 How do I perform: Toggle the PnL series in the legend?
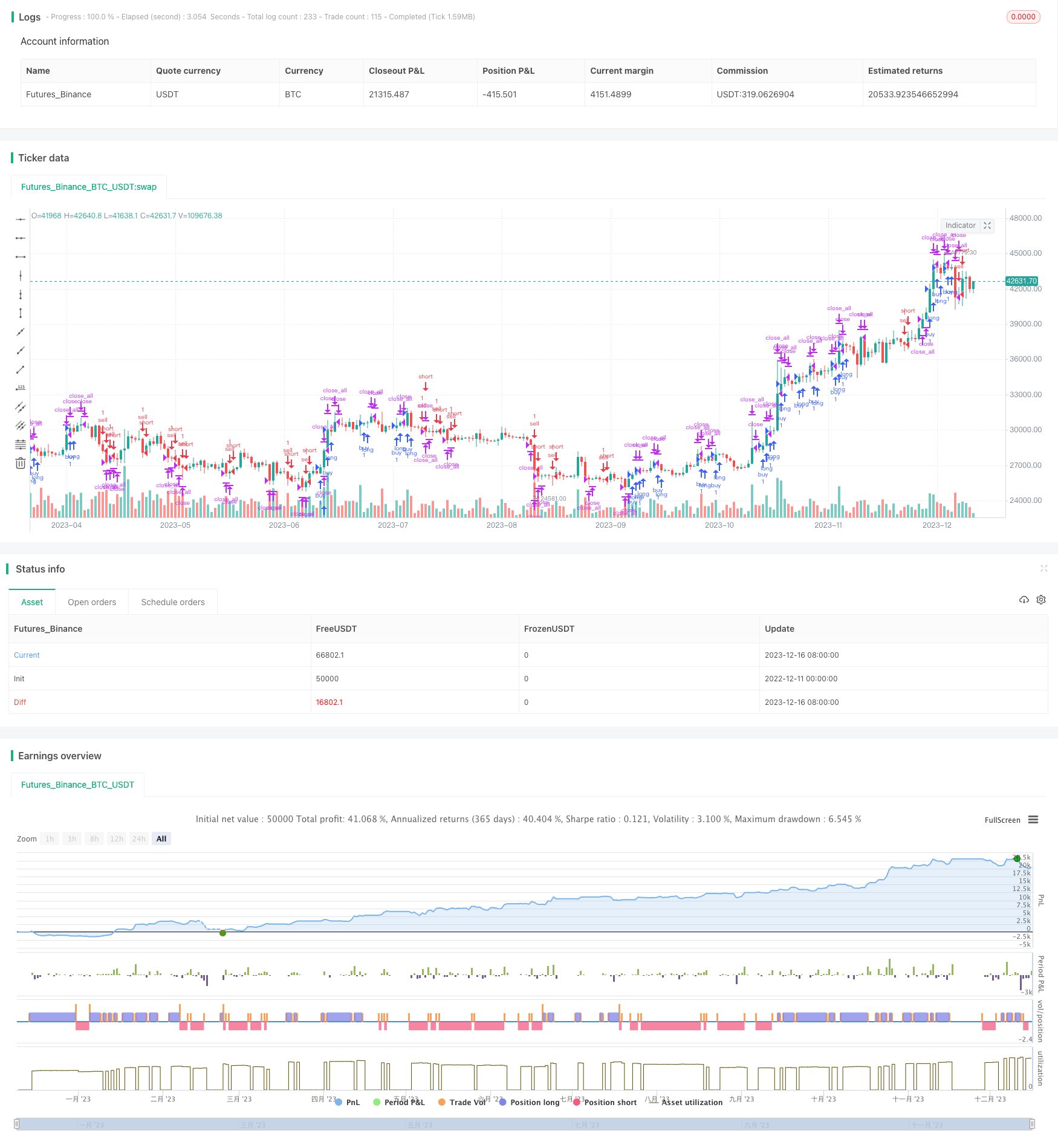tap(348, 1103)
